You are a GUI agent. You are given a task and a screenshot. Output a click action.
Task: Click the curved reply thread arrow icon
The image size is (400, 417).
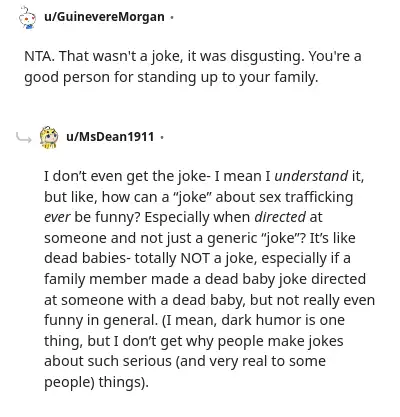pos(24,137)
